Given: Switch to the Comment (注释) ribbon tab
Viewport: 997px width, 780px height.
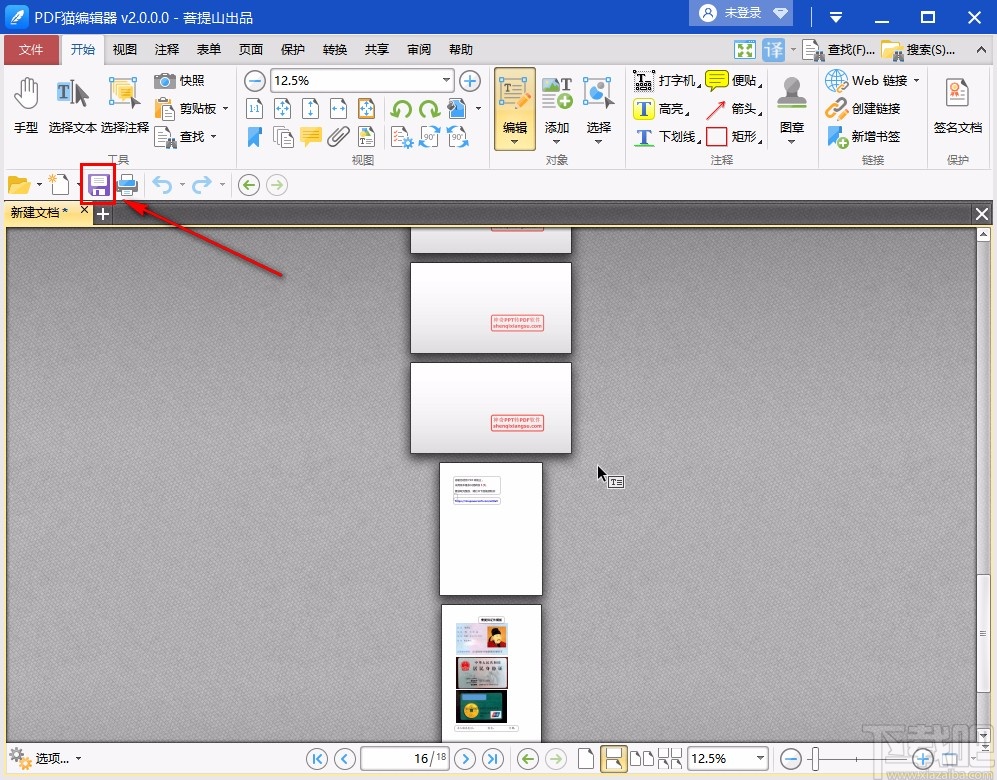Looking at the screenshot, I should pos(167,50).
